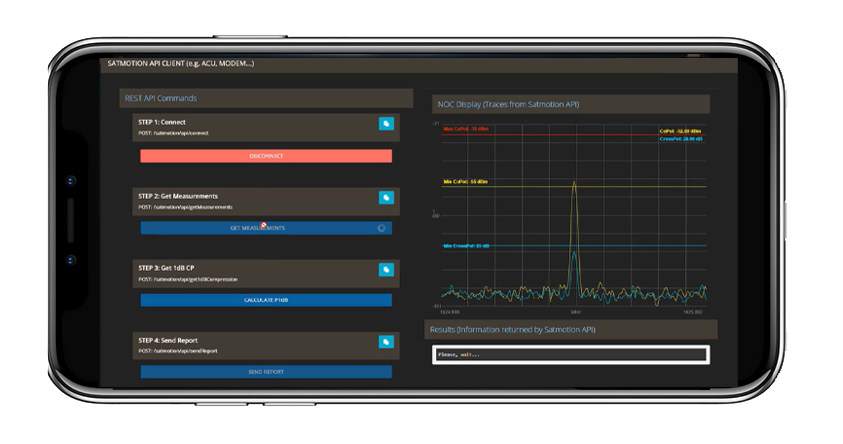The width and height of the screenshot is (843, 444).
Task: Click the Get Measurements button
Action: click(x=265, y=228)
